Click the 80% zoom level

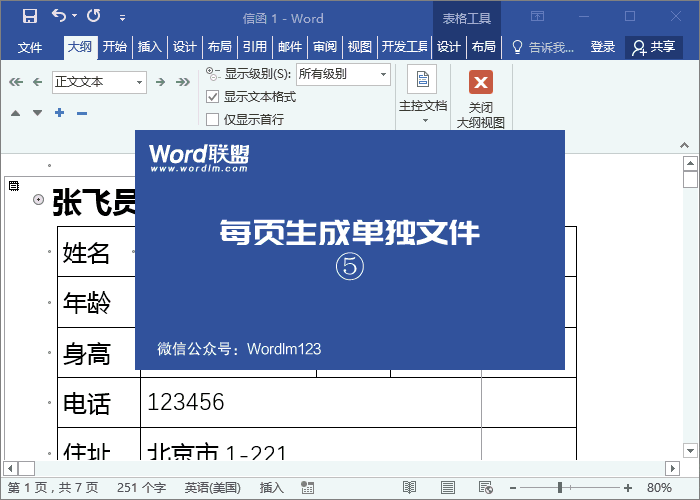[x=659, y=488]
